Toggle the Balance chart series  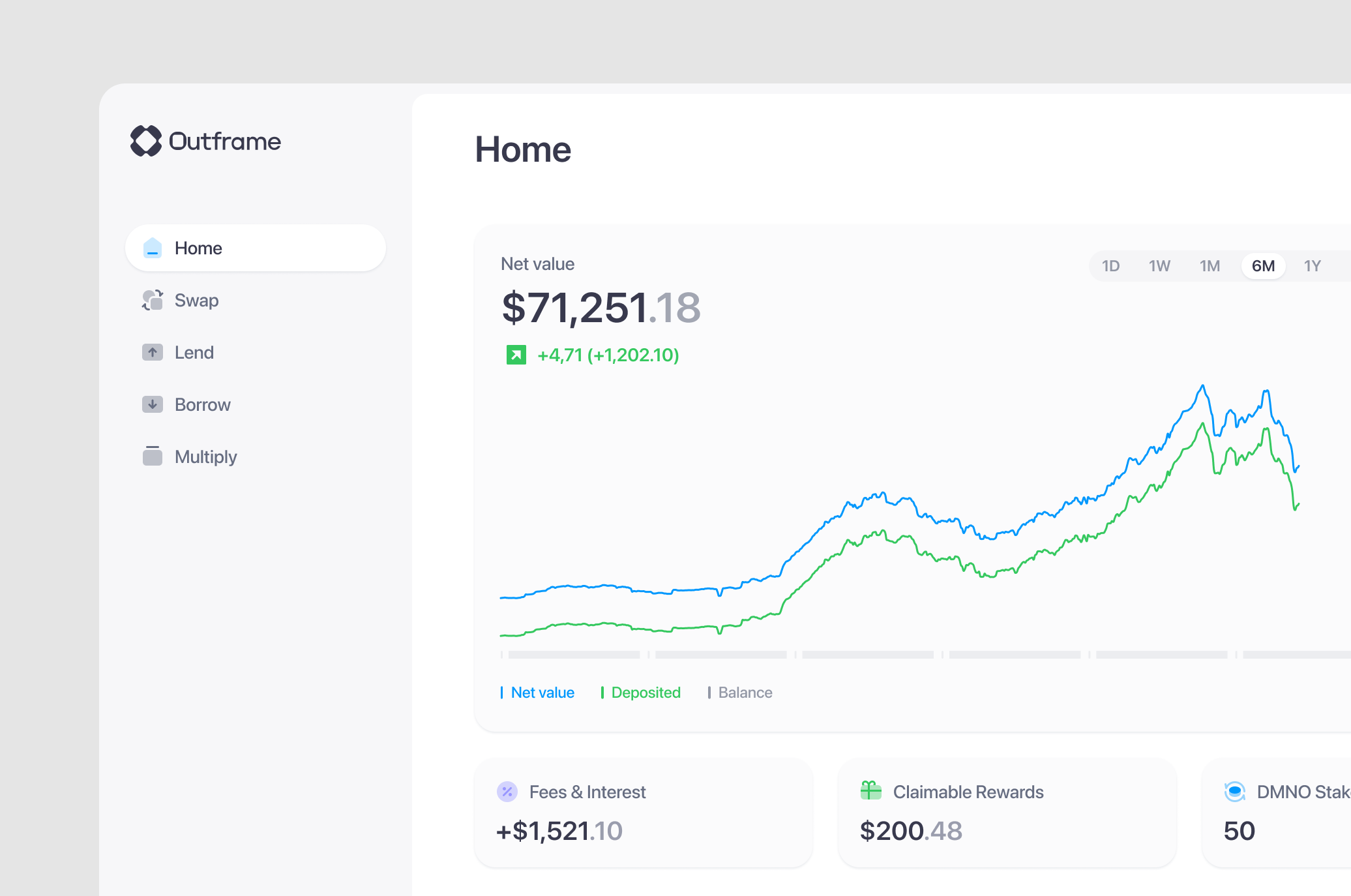[745, 693]
